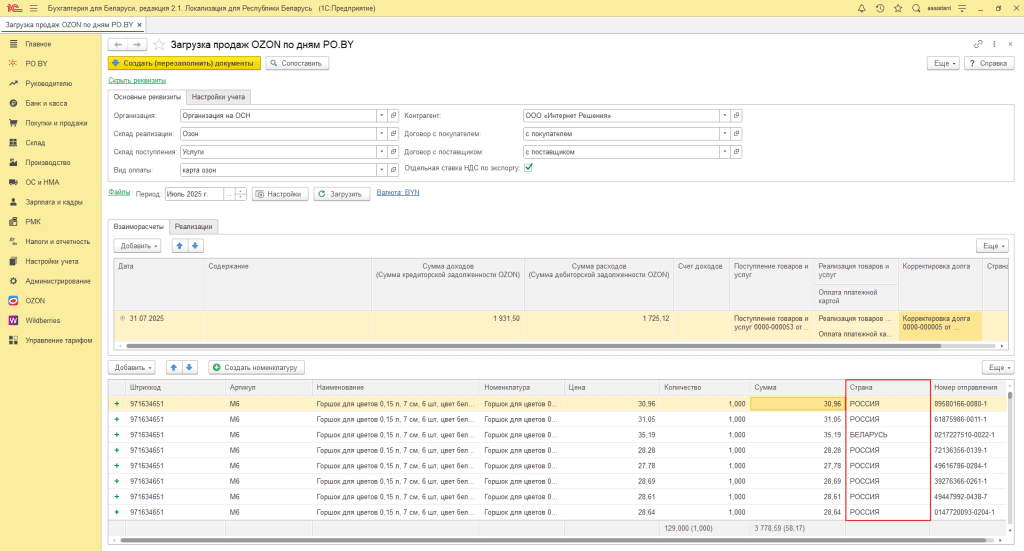Expand the Организация dropdown
This screenshot has width=1024, height=551.
[x=381, y=116]
